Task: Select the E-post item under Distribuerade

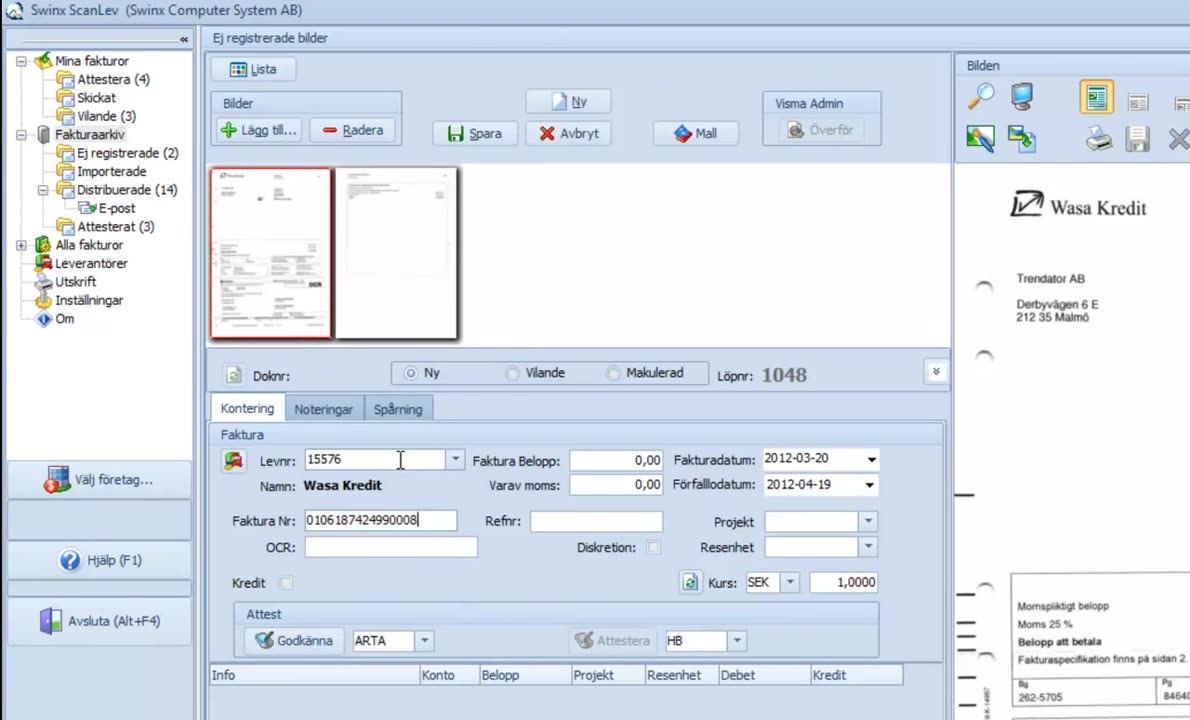Action: tap(116, 208)
